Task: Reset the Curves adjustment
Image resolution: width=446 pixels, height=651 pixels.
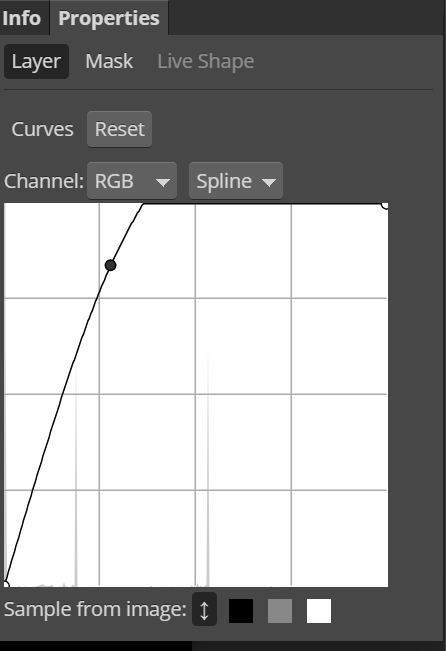Action: 120,129
